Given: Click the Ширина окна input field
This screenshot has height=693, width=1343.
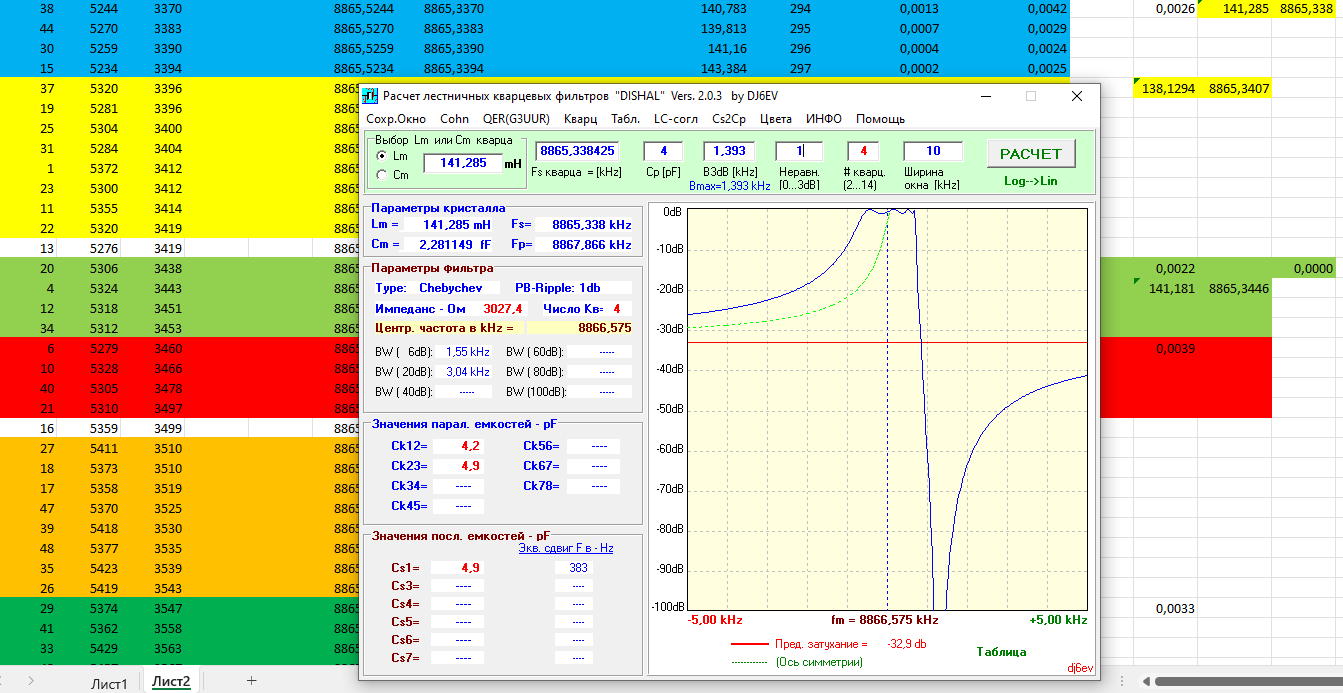Looking at the screenshot, I should [932, 151].
